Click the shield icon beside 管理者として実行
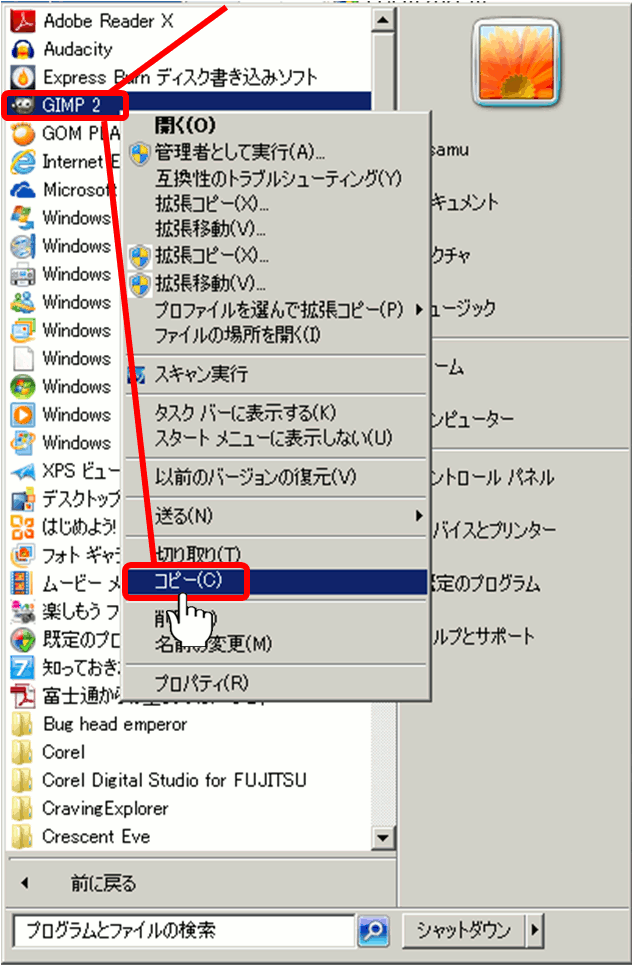 (x=141, y=153)
